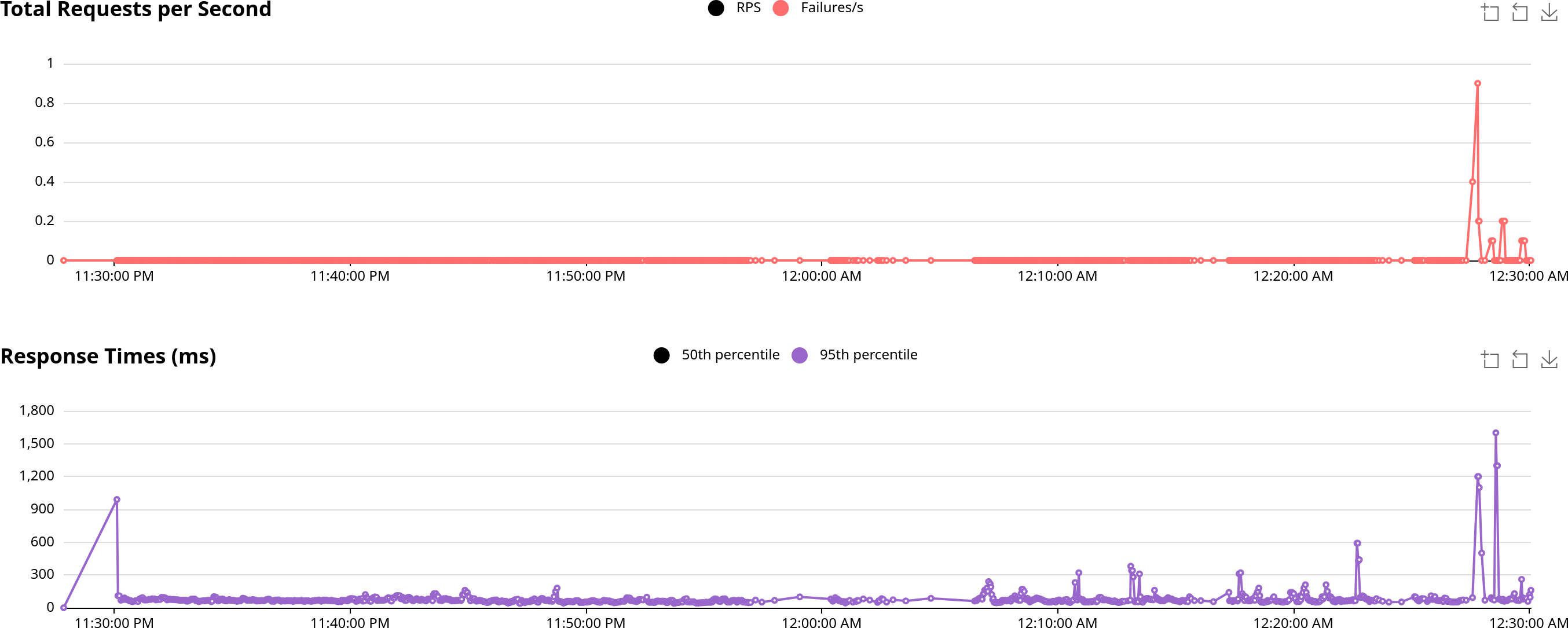Click the Response Times (ms) title
This screenshot has height=628, width=1568.
(108, 356)
